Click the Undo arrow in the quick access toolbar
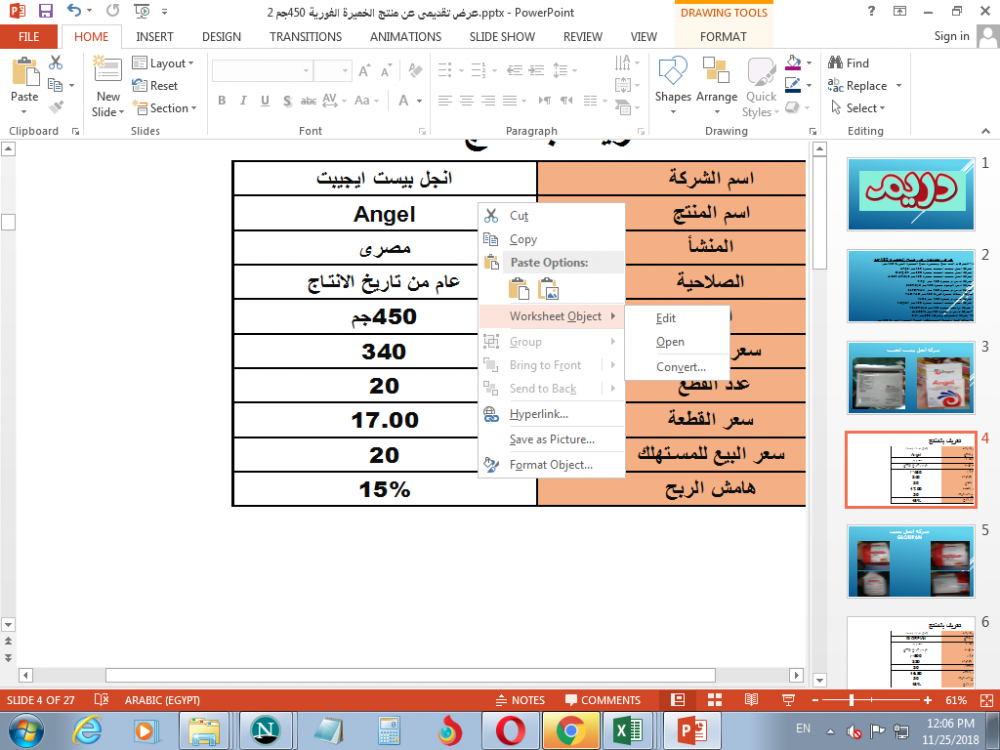The width and height of the screenshot is (1000, 750). pos(75,11)
